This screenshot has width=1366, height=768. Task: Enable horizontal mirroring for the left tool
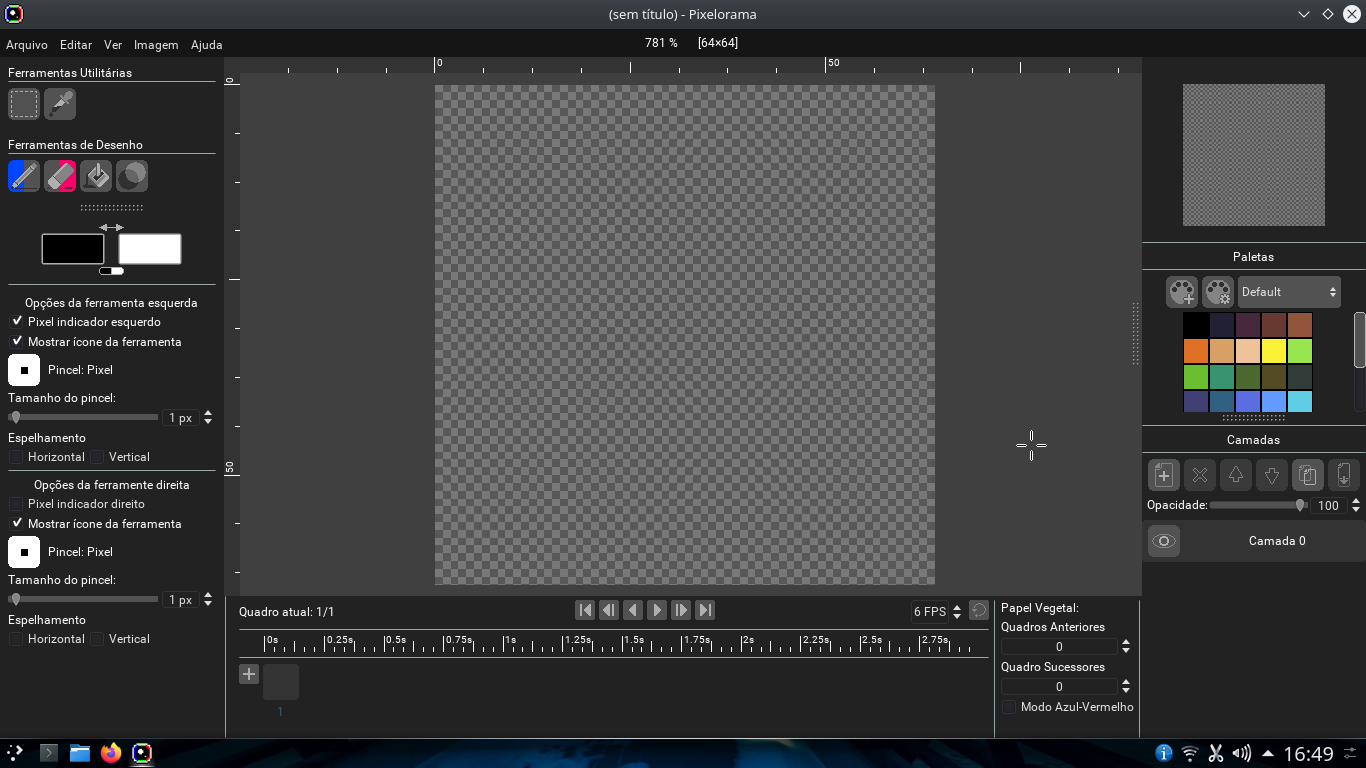tap(16, 457)
